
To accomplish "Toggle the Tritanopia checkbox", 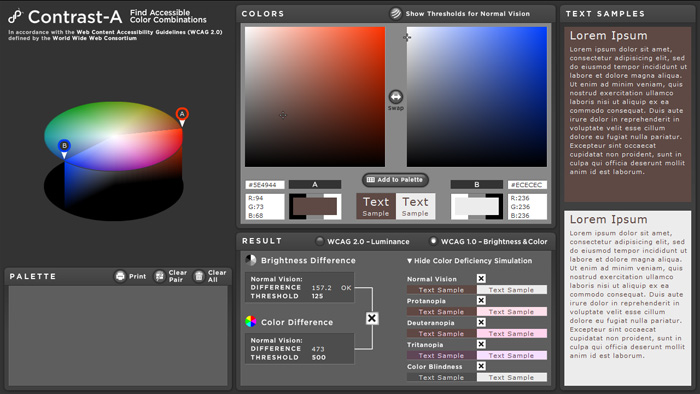I will pos(481,344).
